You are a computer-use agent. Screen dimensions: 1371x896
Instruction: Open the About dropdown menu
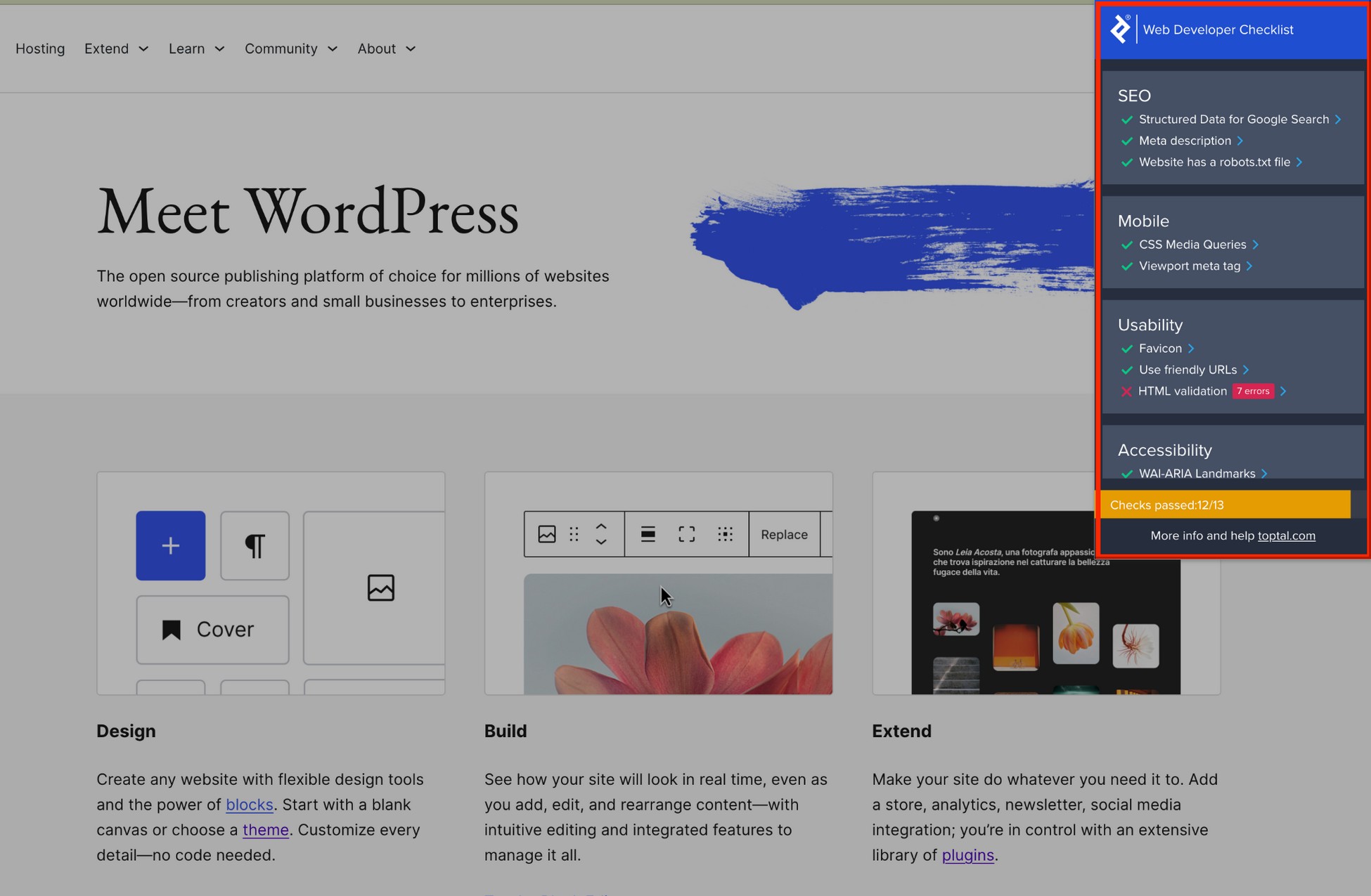tap(387, 48)
